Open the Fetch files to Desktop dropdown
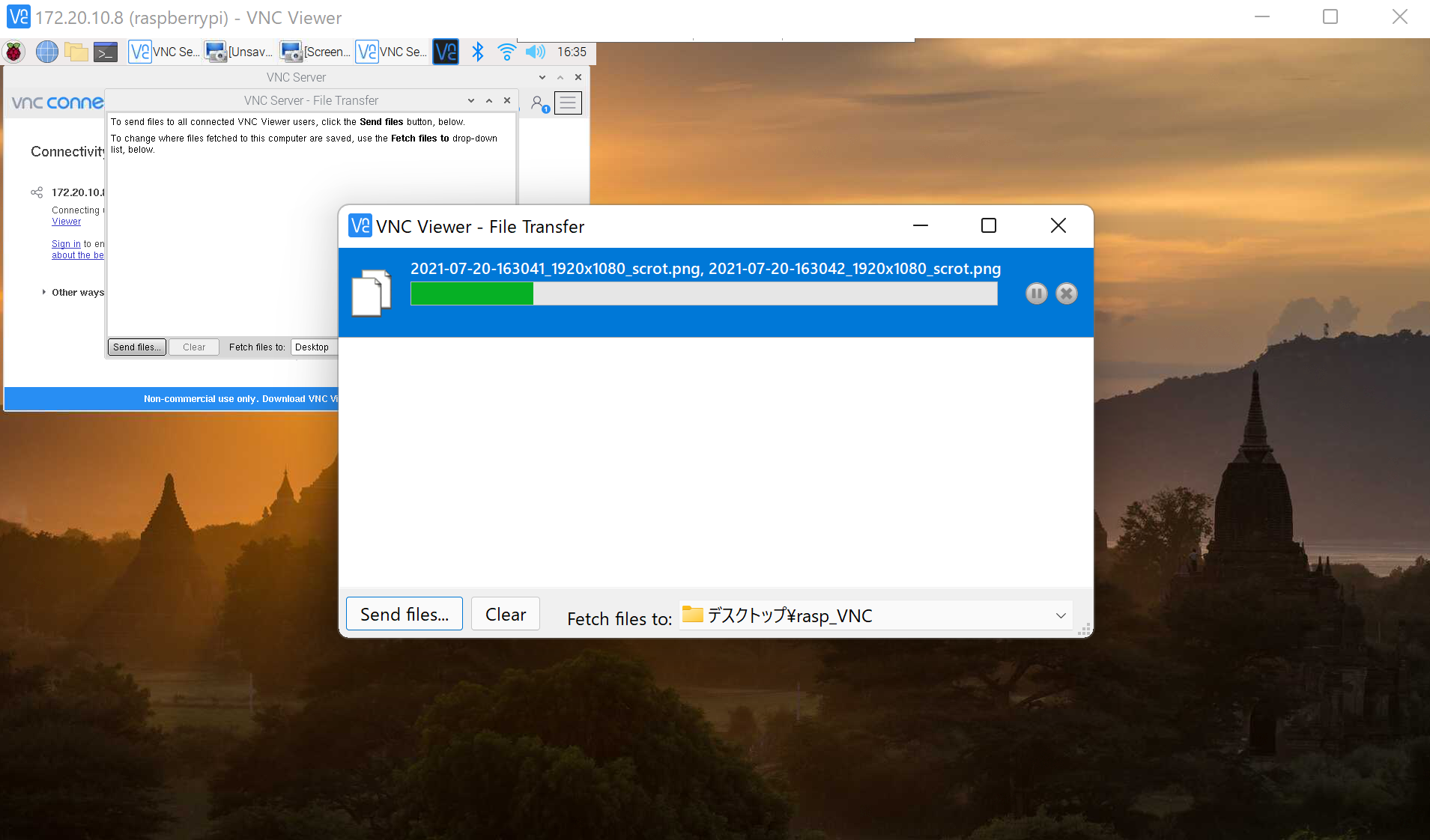The image size is (1430, 840). click(x=313, y=347)
